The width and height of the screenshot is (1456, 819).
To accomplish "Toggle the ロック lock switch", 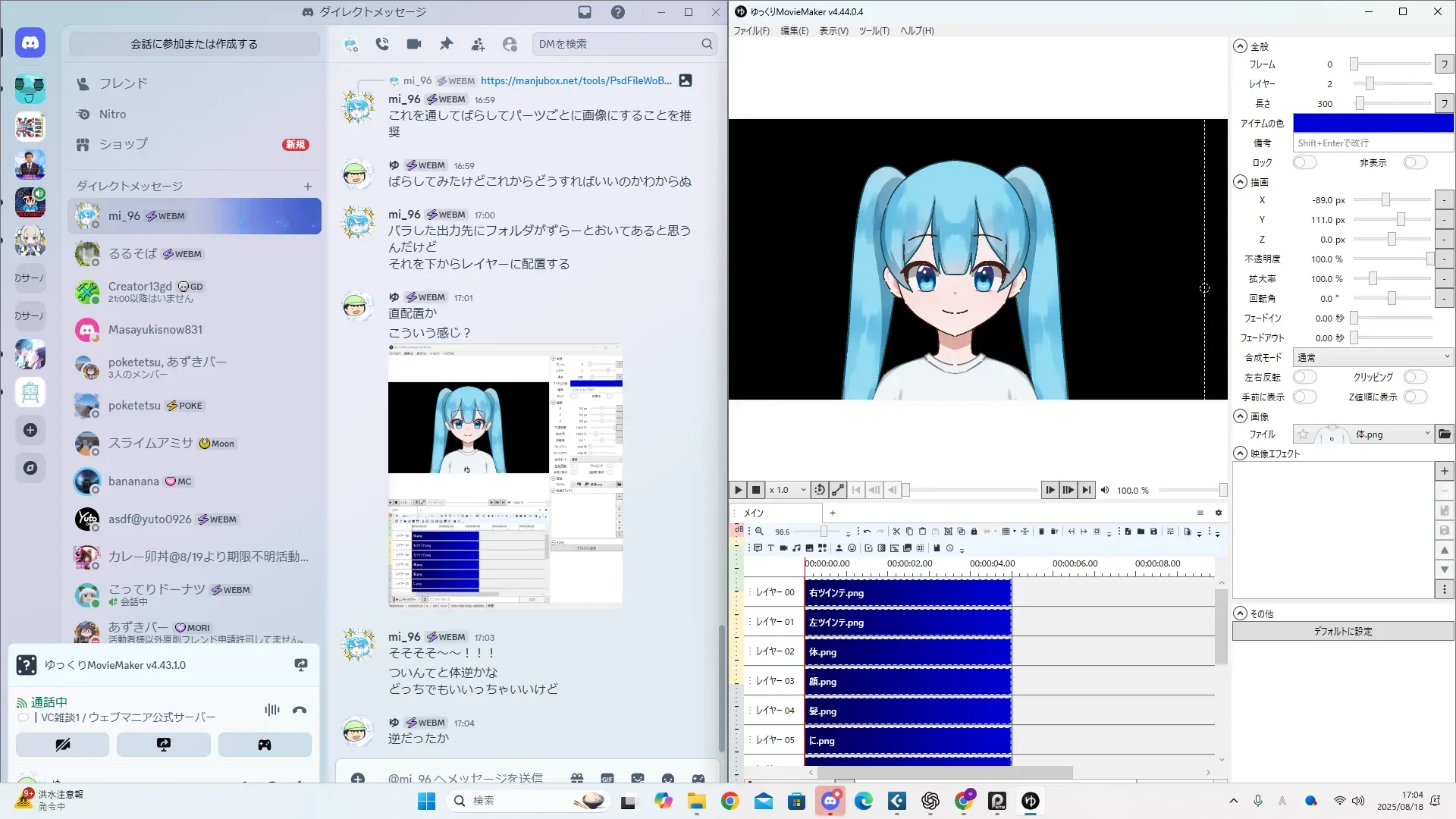I will click(1304, 162).
